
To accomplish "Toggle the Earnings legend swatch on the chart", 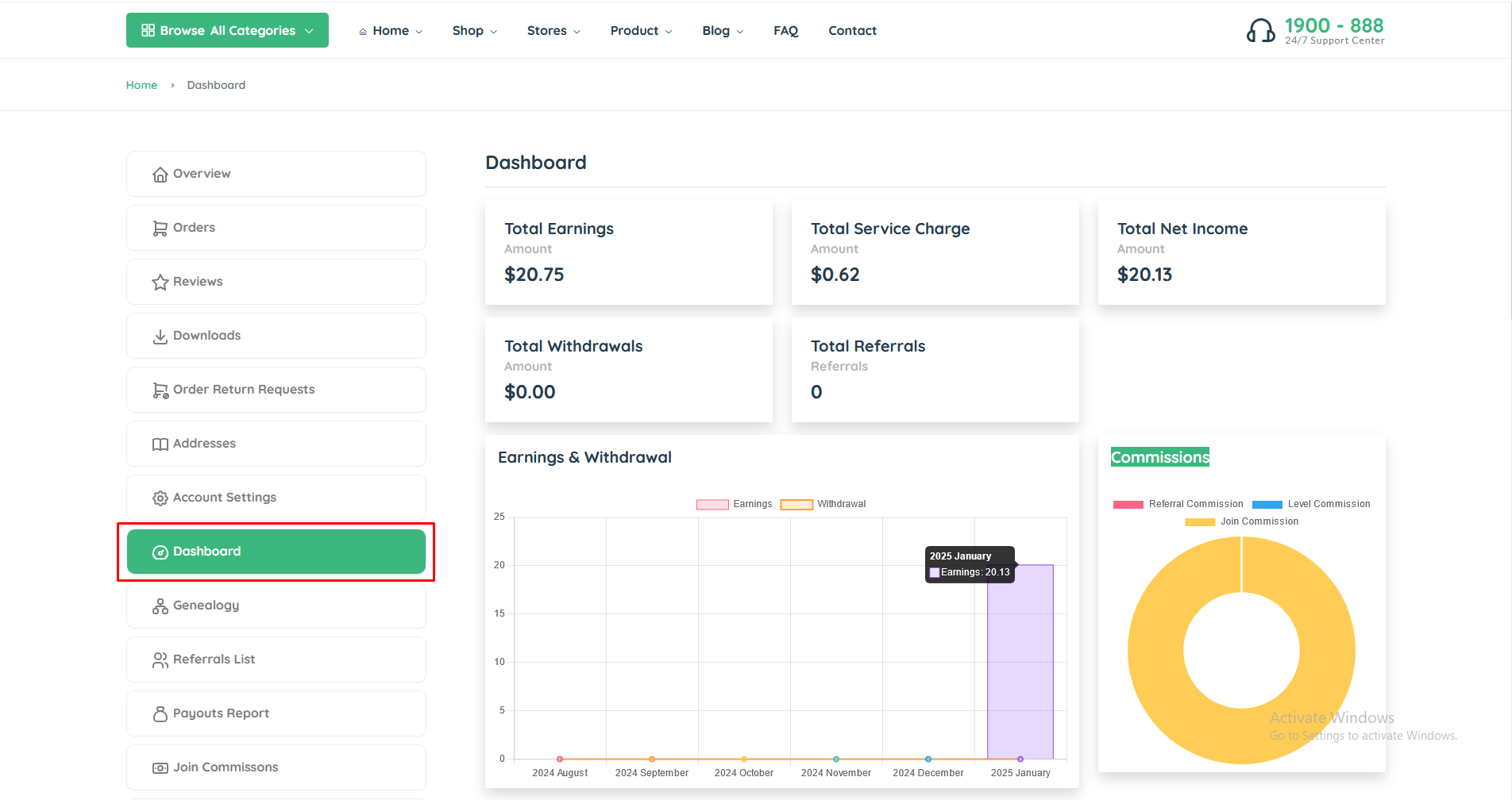I will 712,503.
